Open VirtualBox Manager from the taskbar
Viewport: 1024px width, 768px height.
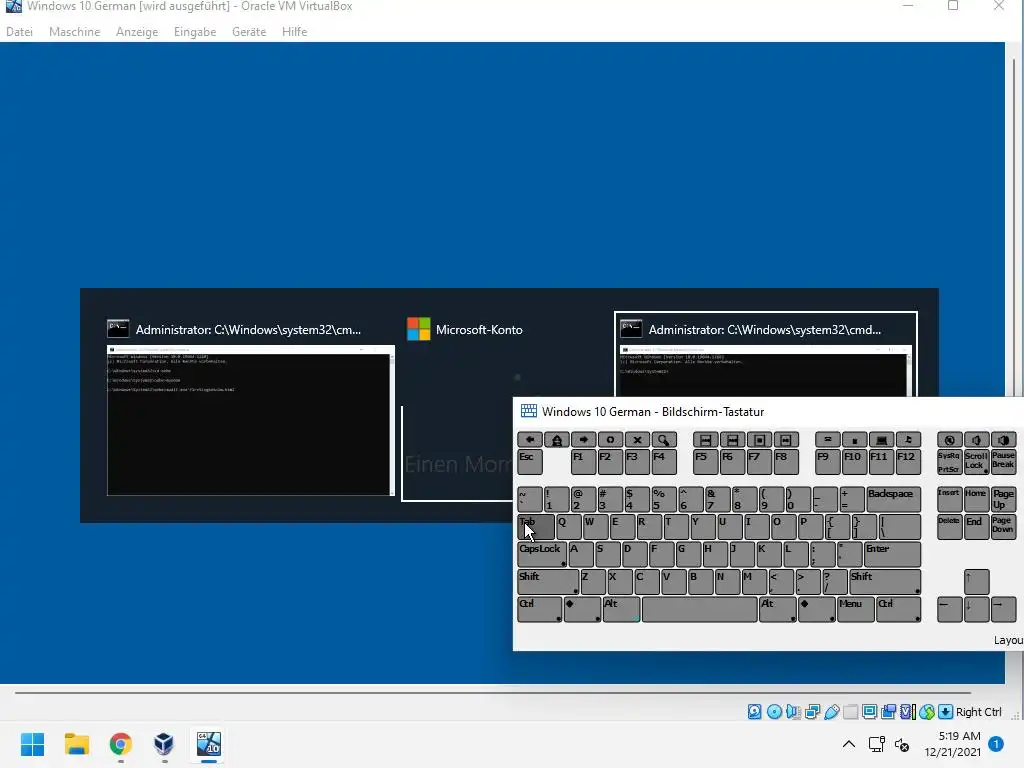click(164, 744)
